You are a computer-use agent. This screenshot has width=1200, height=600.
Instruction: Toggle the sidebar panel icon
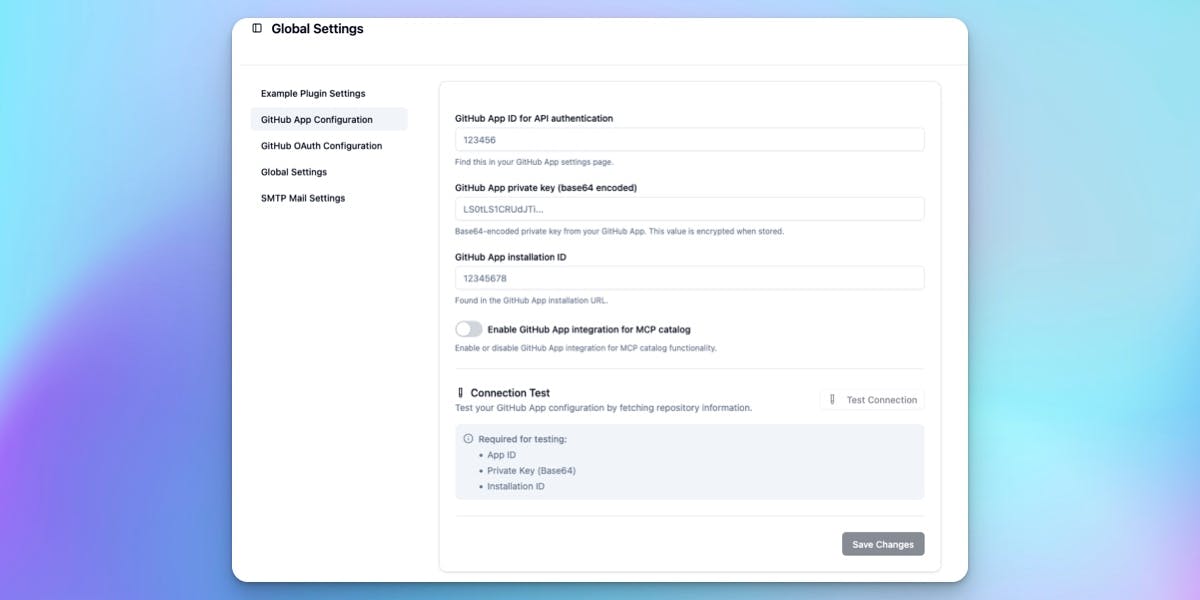[257, 29]
